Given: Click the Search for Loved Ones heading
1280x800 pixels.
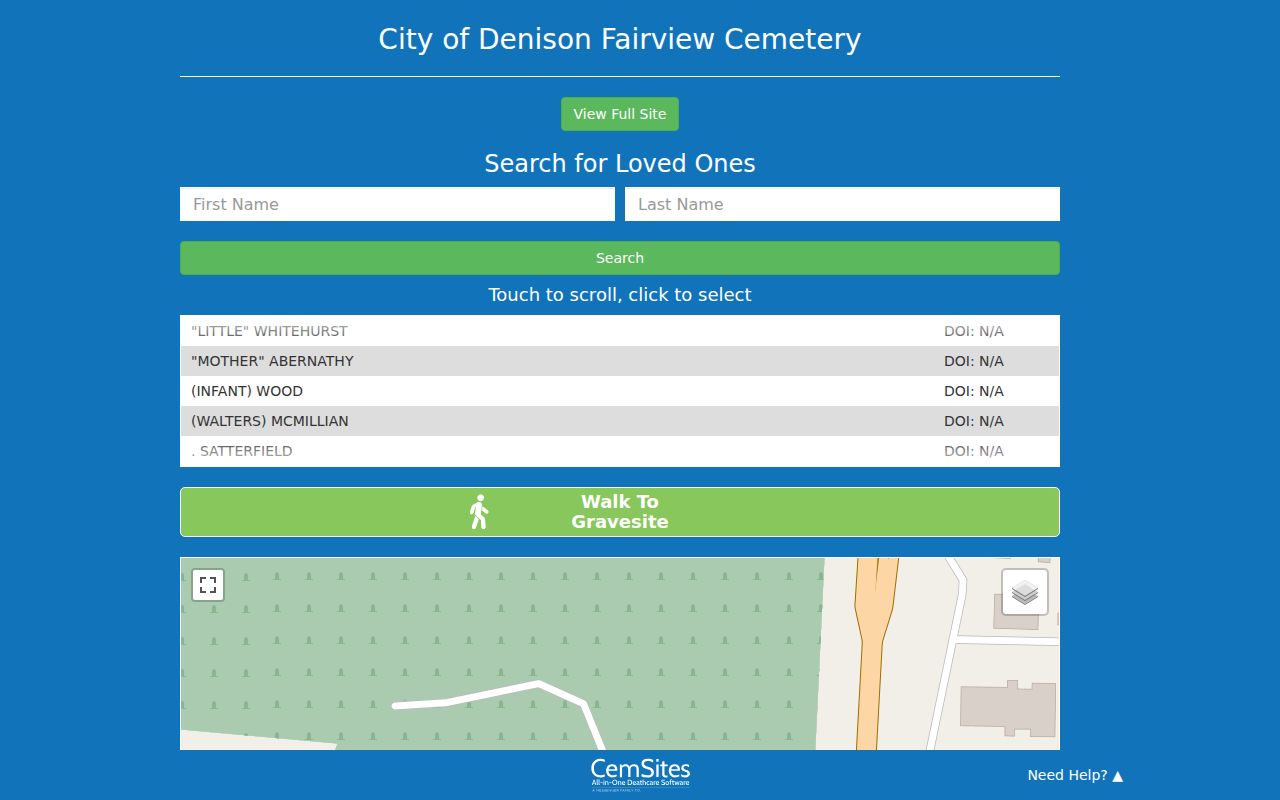Looking at the screenshot, I should (620, 164).
